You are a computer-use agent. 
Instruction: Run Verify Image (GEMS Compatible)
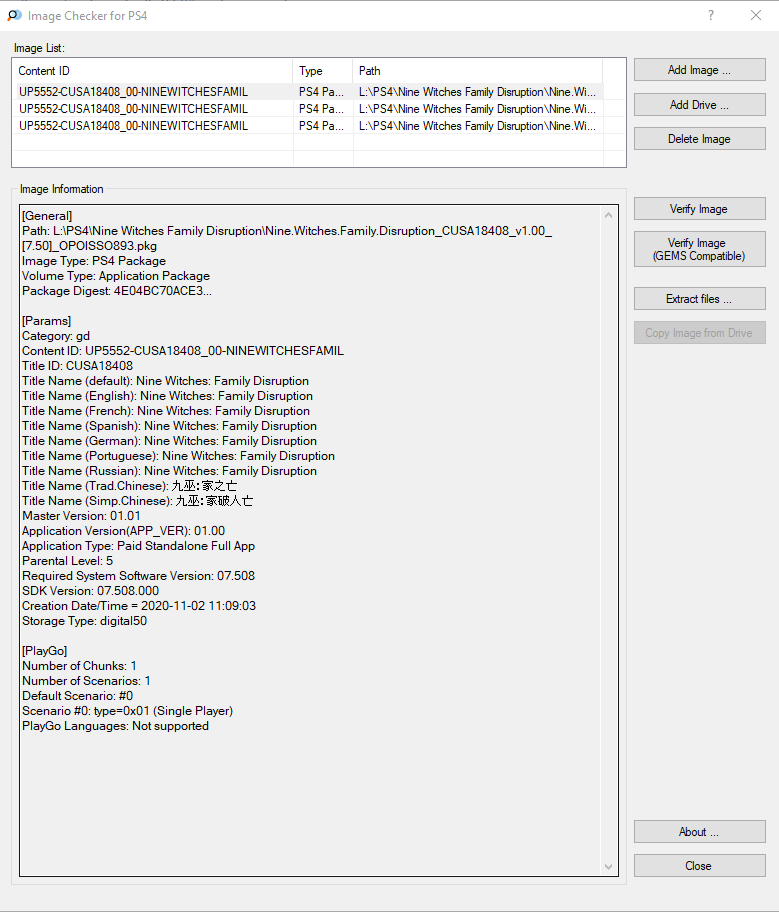pos(699,249)
